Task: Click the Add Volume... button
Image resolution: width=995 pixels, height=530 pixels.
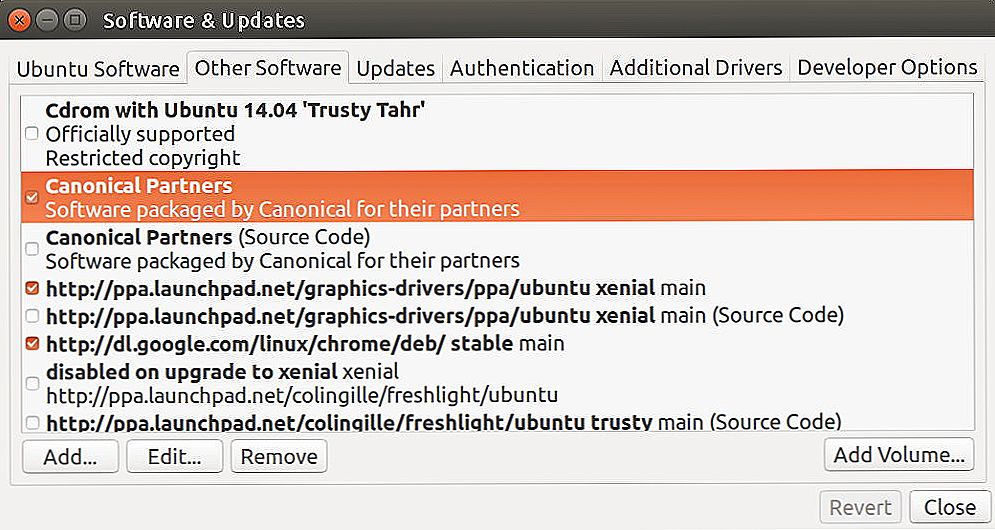Action: (899, 454)
